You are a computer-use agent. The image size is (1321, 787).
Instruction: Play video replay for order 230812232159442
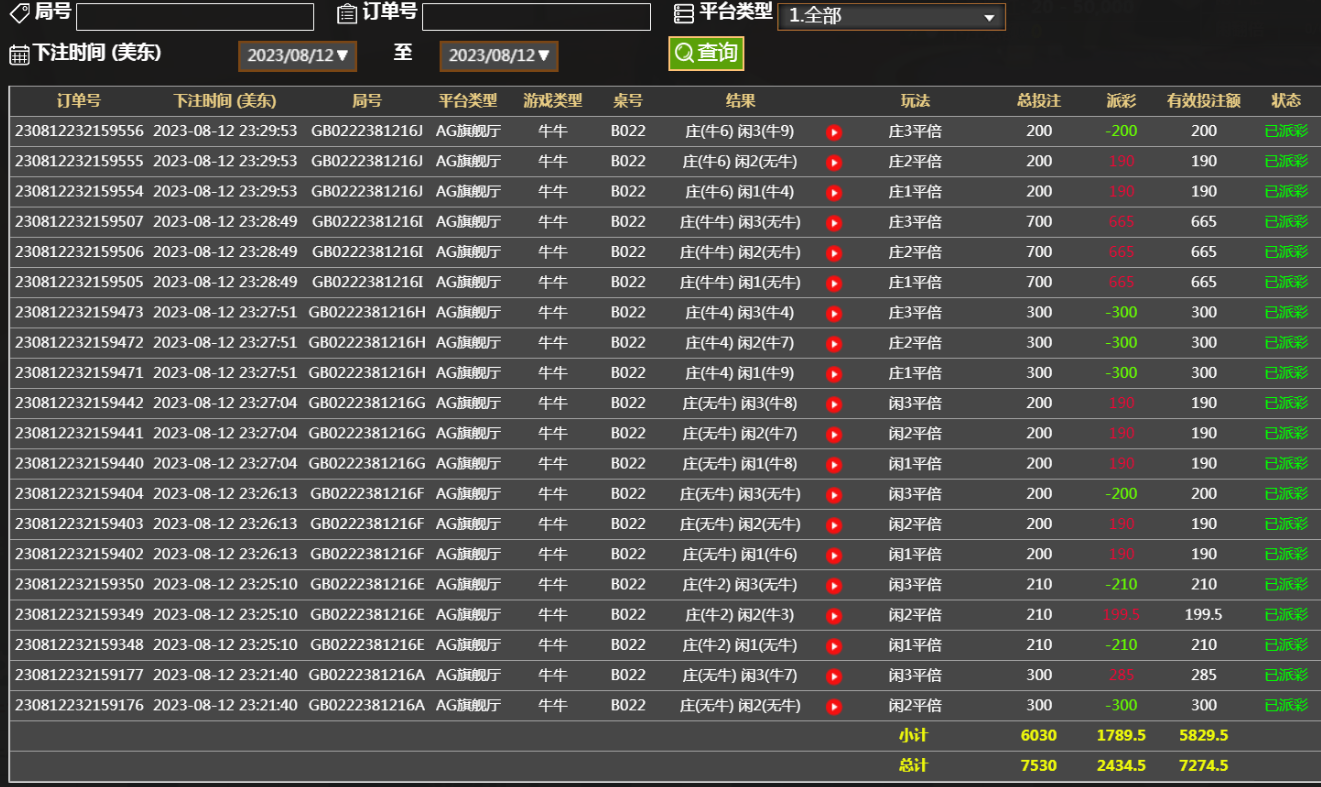tap(834, 404)
